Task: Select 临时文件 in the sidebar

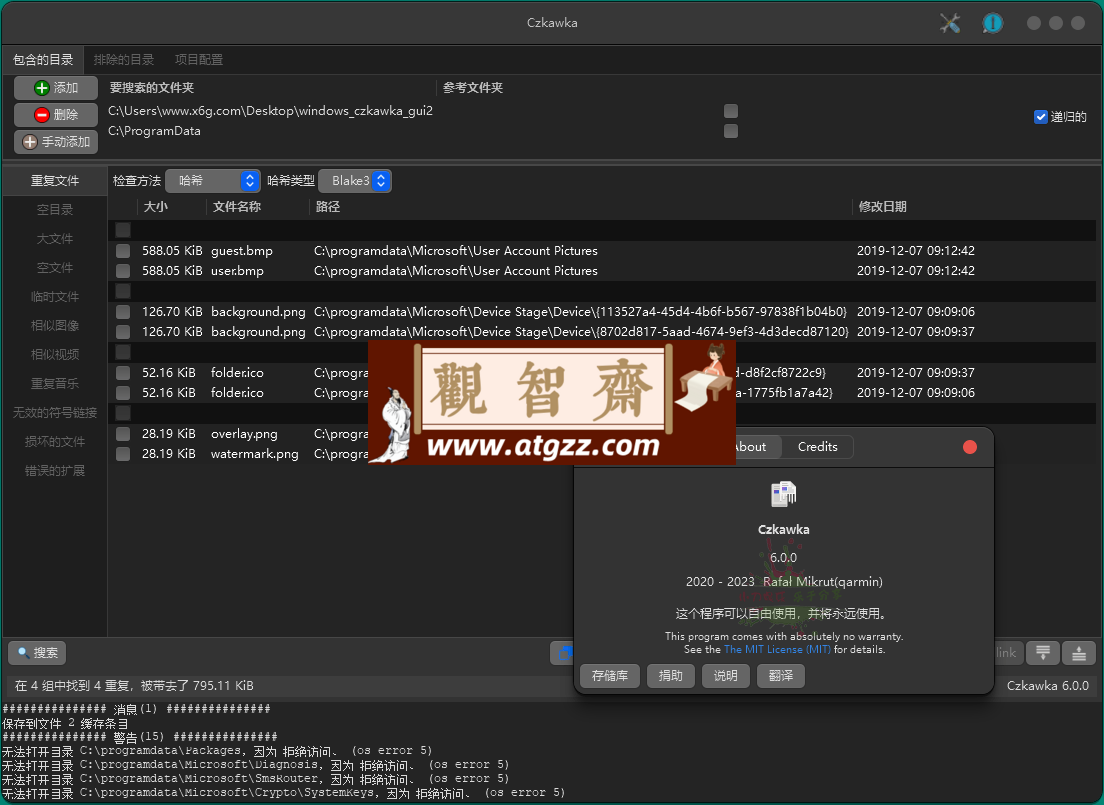Action: 55,297
